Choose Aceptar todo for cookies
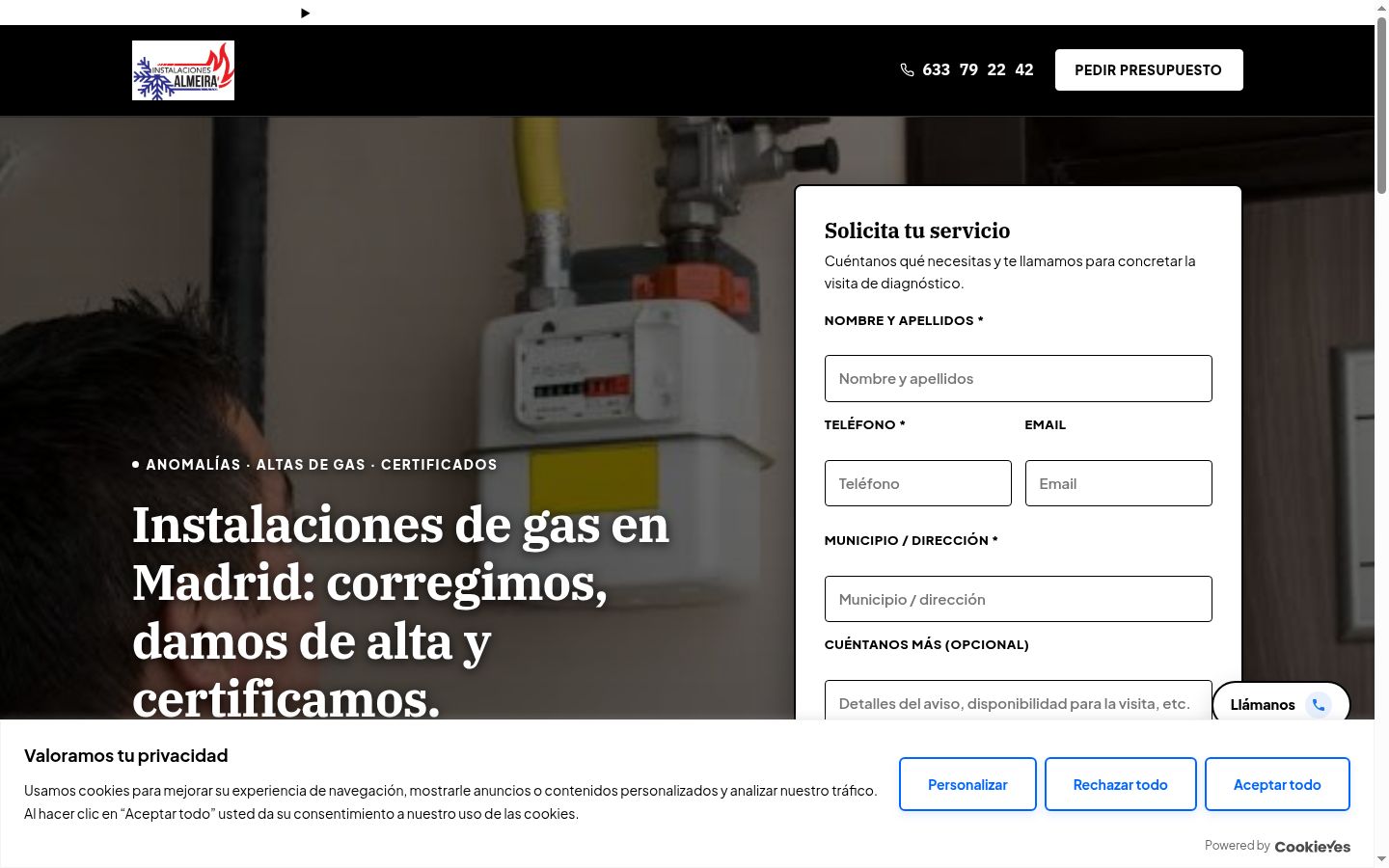 [x=1277, y=784]
